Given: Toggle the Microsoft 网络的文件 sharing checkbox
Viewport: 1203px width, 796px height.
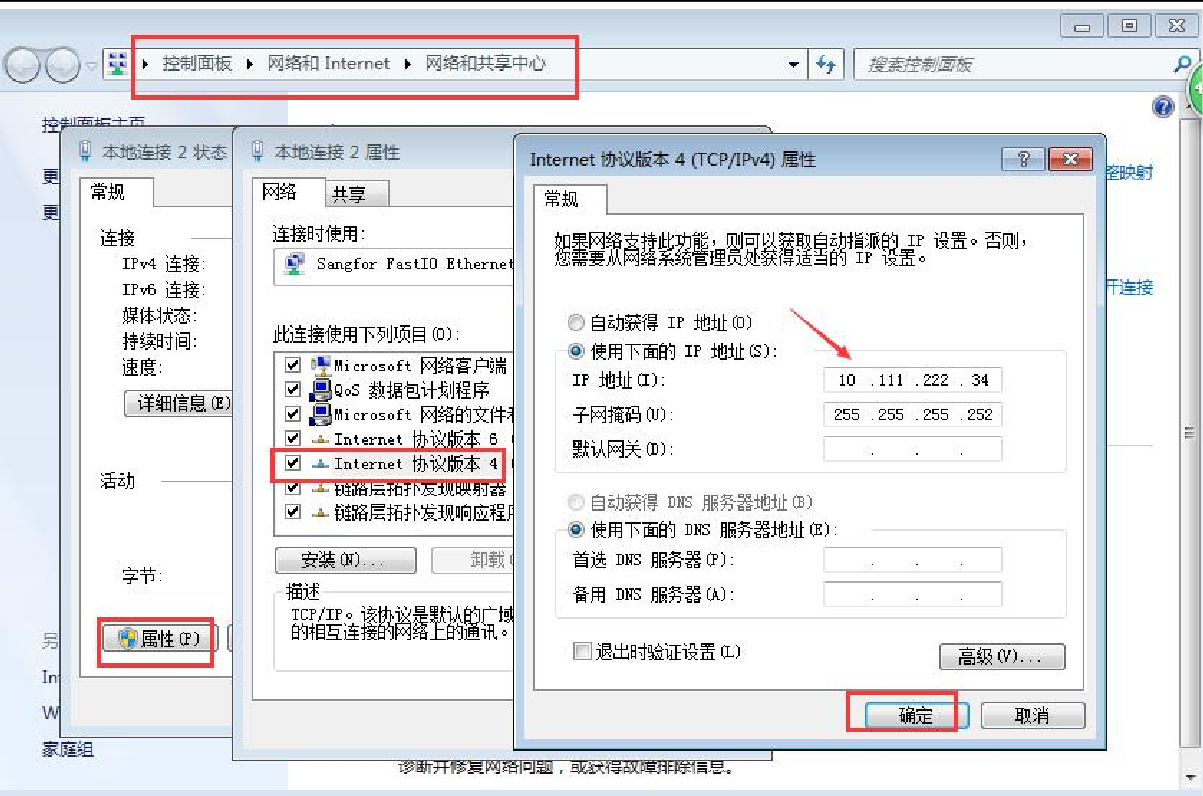Looking at the screenshot, I should (x=293, y=414).
